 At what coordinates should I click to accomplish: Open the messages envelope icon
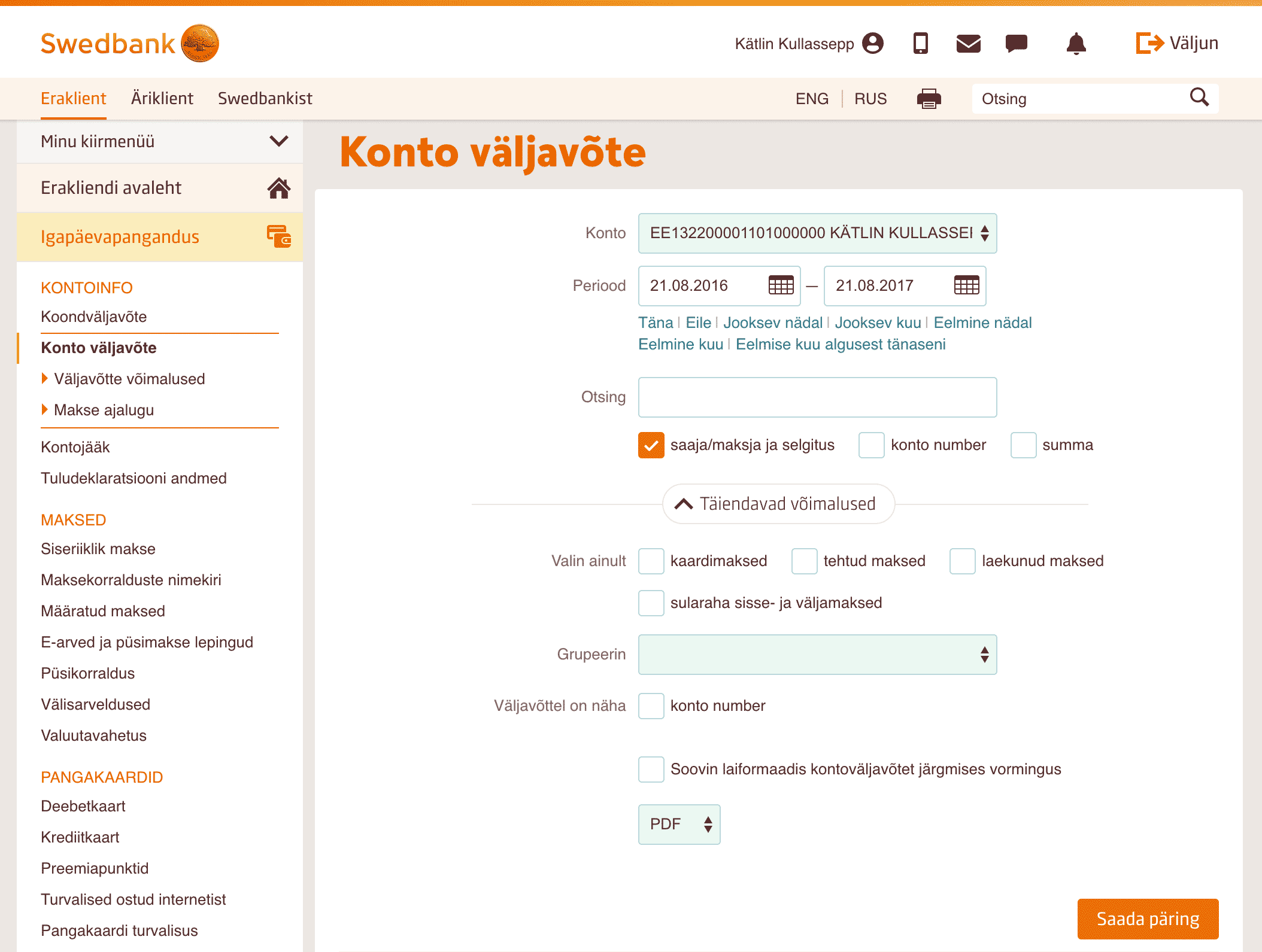point(968,43)
